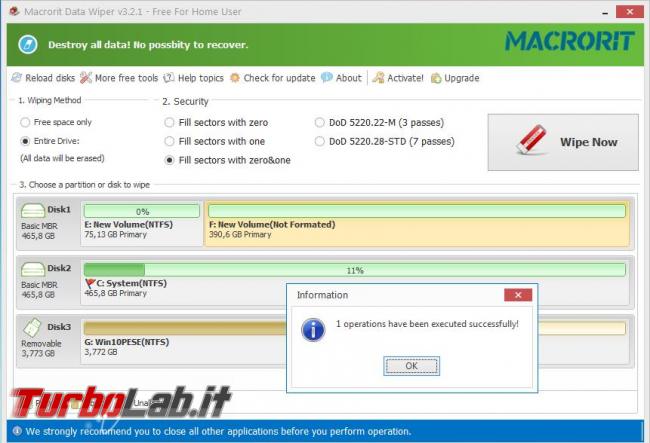
Task: Click the Activate! key icon
Action: pos(378,78)
